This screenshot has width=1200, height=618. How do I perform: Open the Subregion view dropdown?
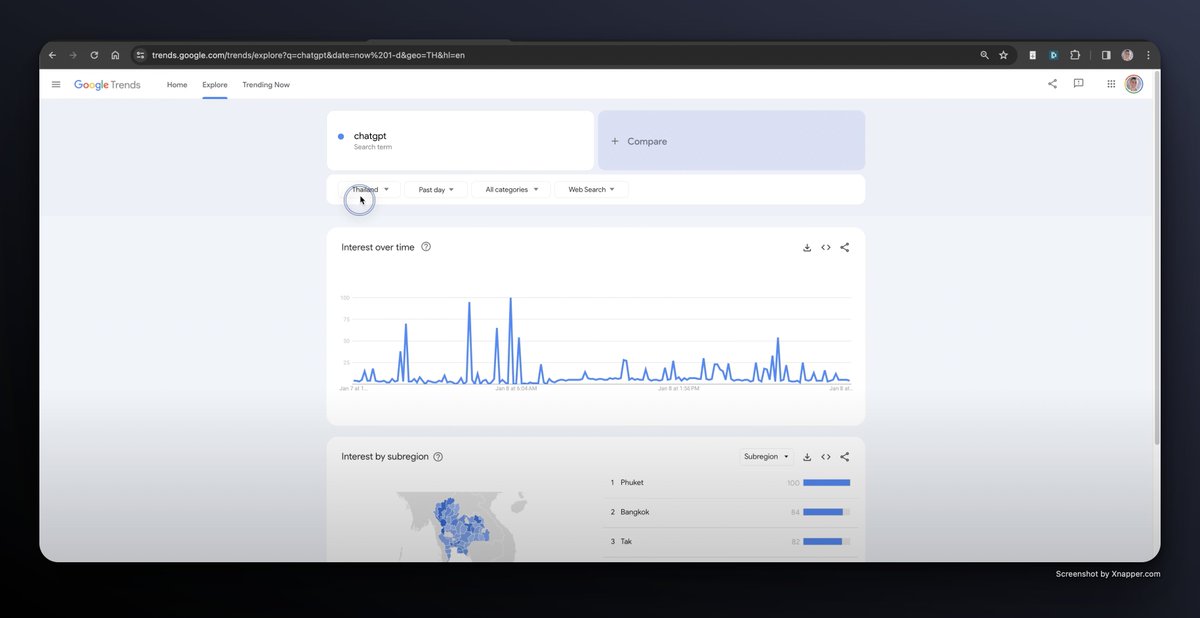[x=767, y=457]
